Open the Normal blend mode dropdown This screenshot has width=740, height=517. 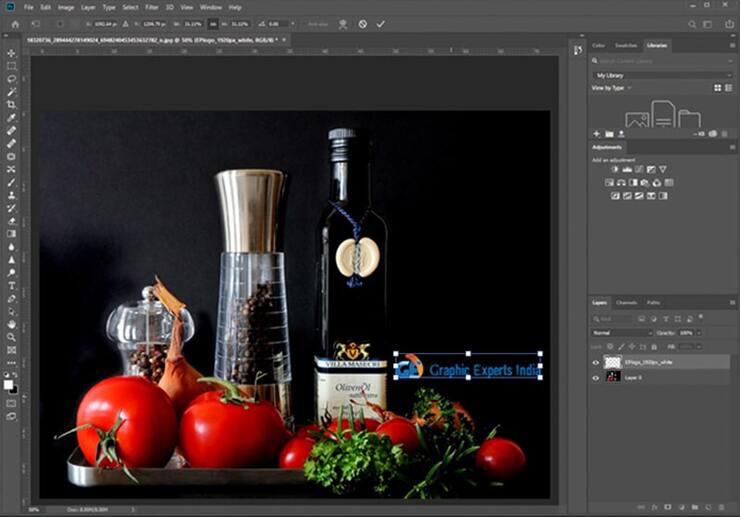tap(621, 332)
